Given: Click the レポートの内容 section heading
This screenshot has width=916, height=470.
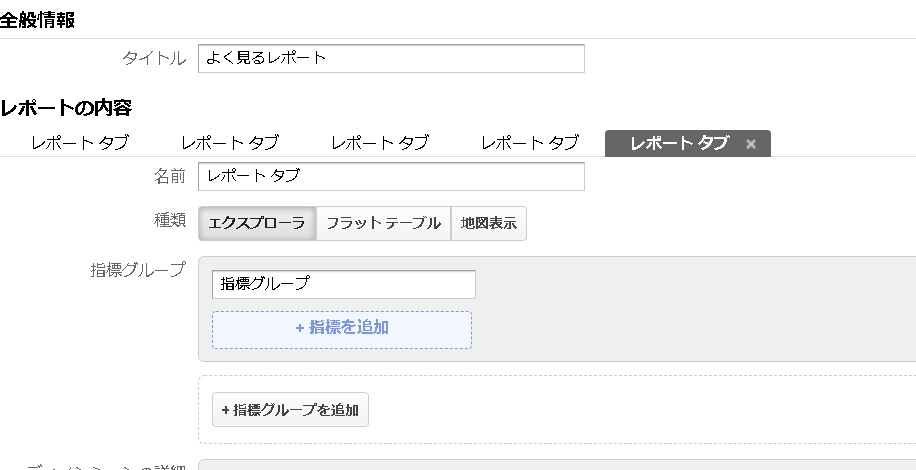Looking at the screenshot, I should [66, 107].
